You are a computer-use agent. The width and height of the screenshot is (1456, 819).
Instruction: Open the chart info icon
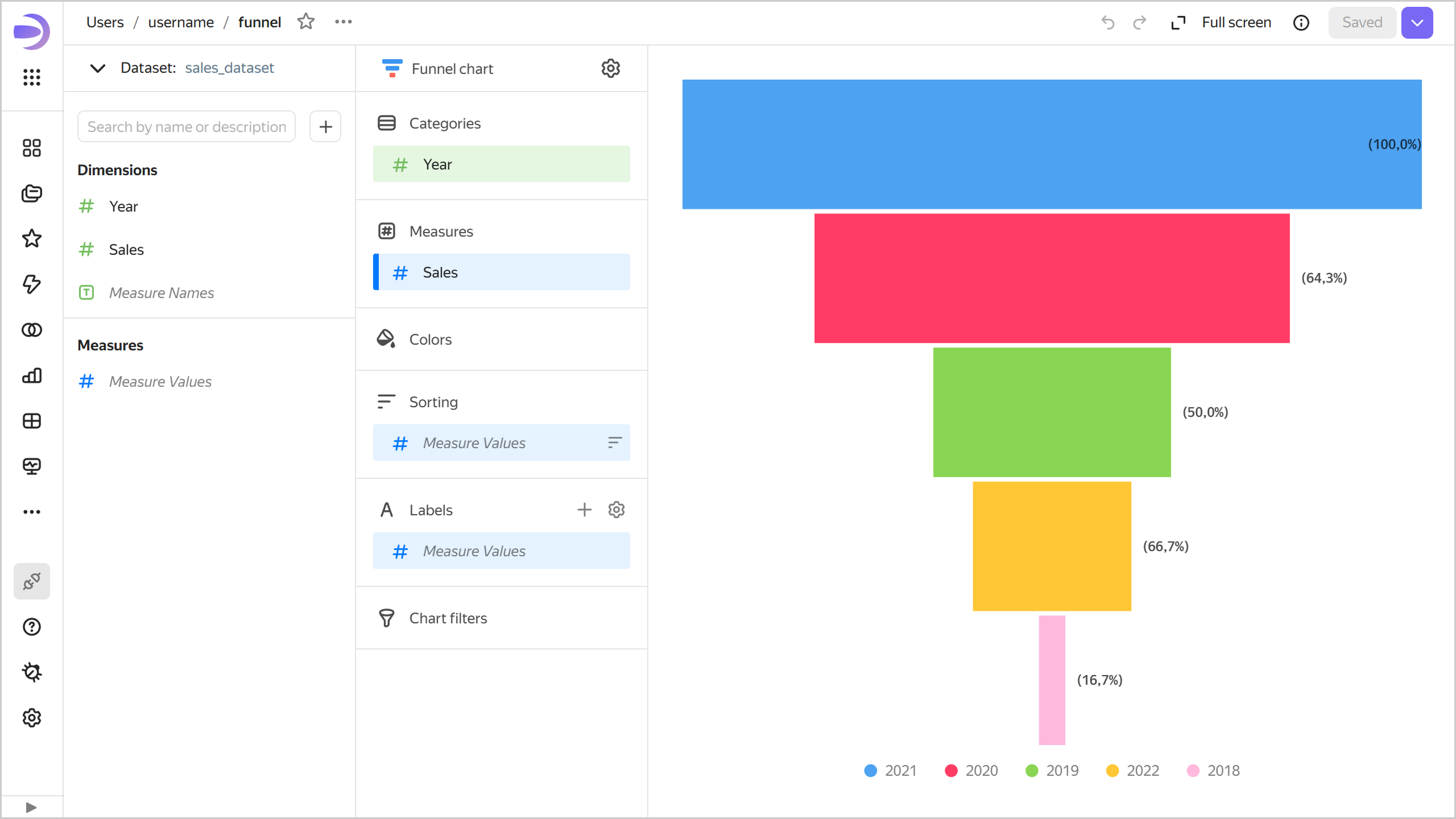click(x=1301, y=22)
